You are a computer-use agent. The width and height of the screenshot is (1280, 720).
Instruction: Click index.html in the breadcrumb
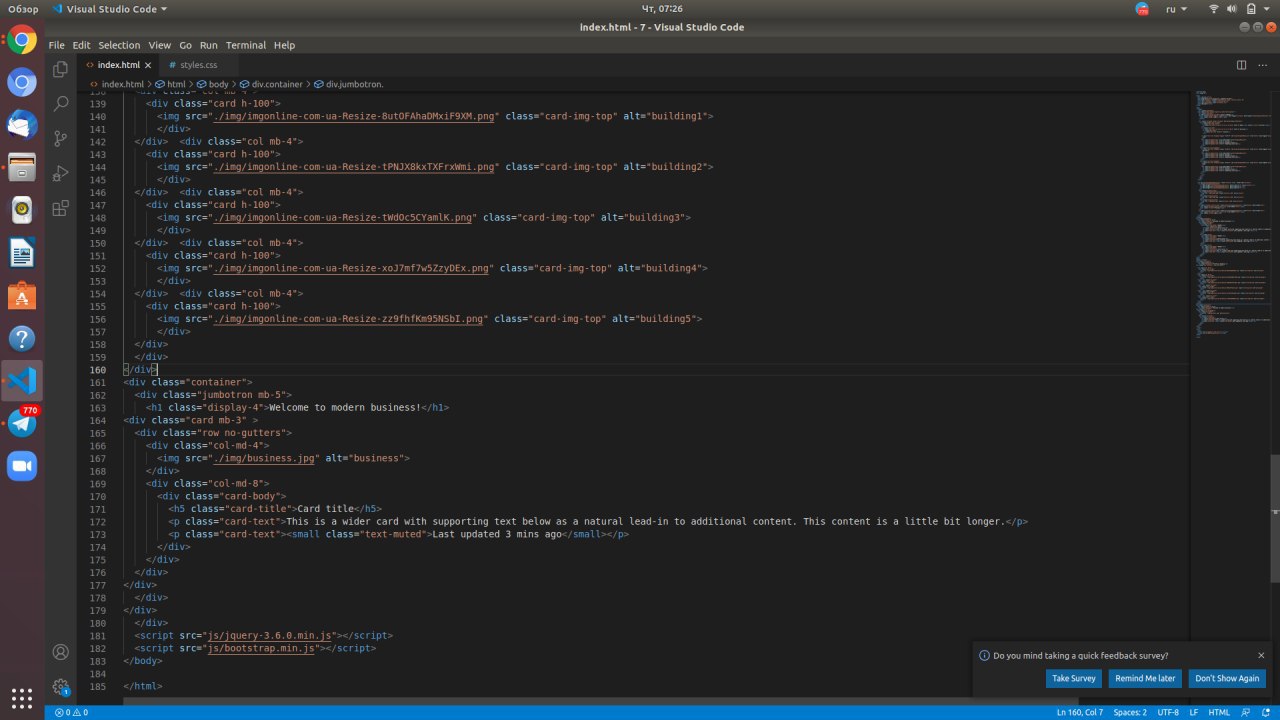point(122,84)
